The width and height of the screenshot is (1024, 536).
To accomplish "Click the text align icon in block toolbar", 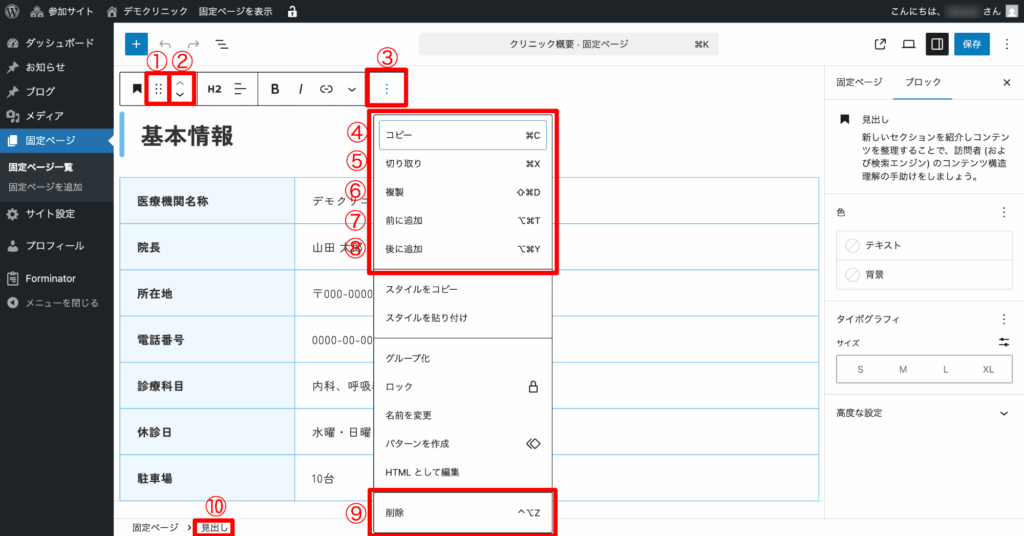I will click(240, 89).
